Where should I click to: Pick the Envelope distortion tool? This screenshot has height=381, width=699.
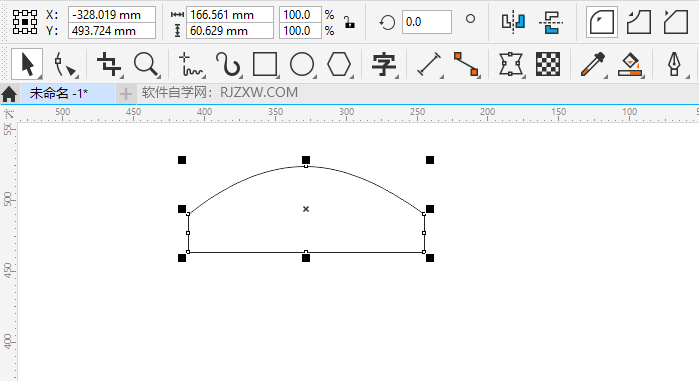(510, 65)
